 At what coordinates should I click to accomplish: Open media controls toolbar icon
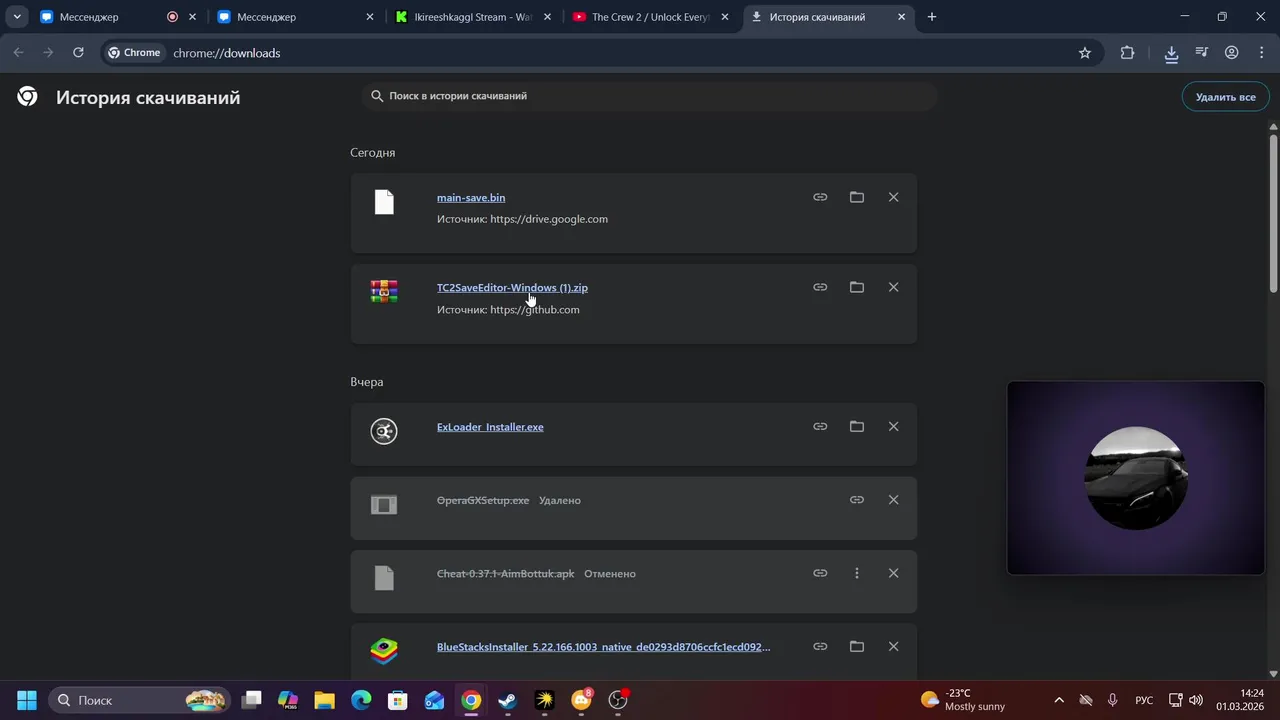1202,53
